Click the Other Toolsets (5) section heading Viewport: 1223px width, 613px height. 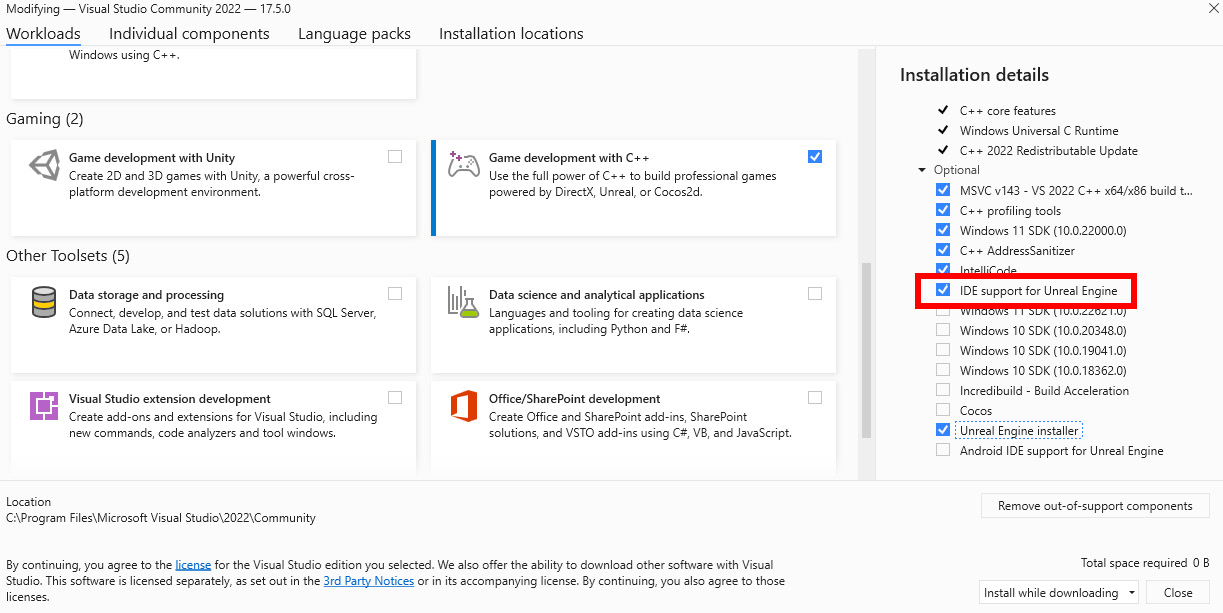click(68, 256)
